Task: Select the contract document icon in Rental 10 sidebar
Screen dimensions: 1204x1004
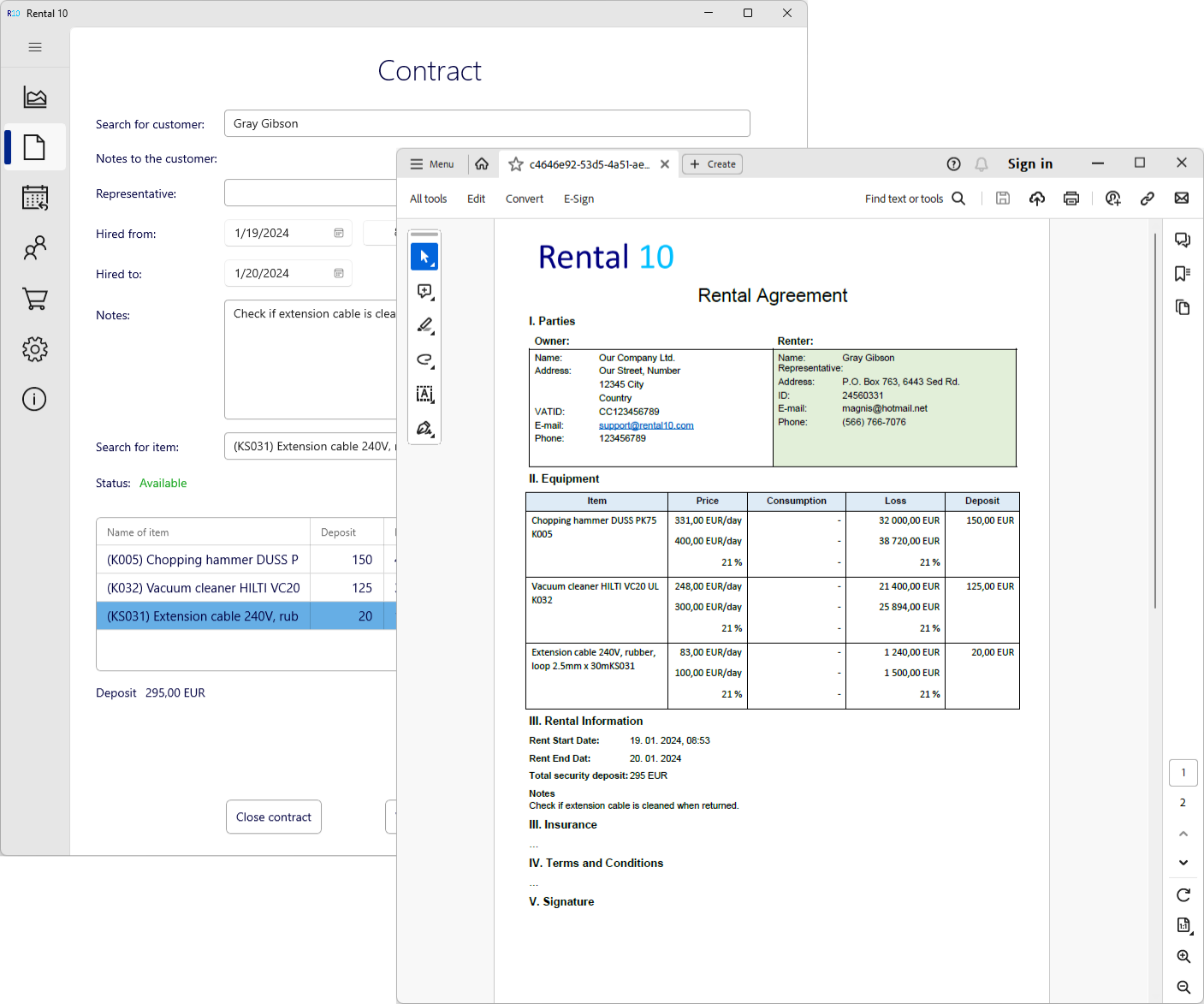Action: click(35, 147)
